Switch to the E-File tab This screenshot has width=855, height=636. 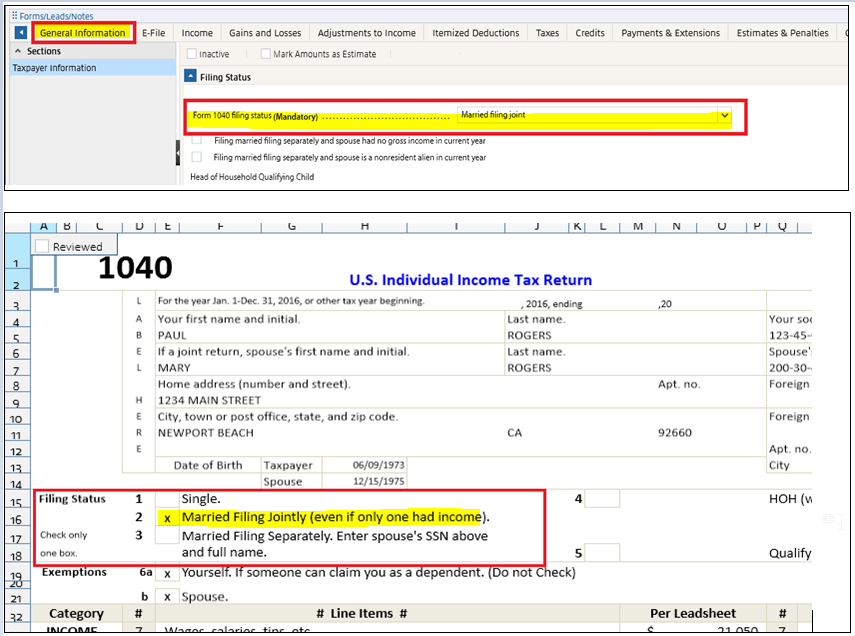coord(153,33)
